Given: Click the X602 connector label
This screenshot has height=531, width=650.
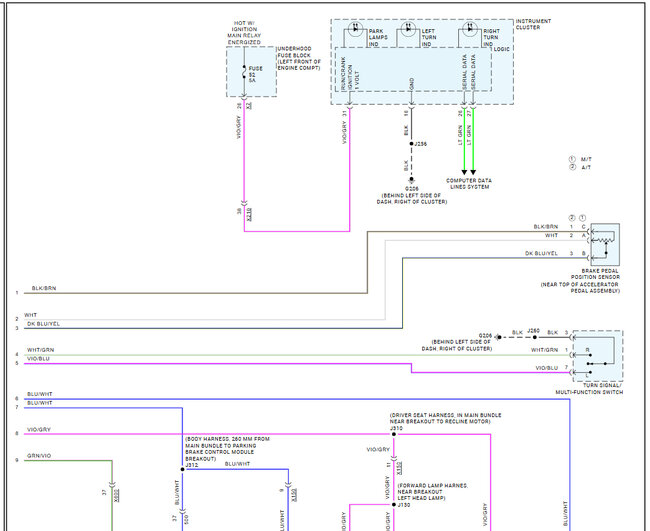Looking at the screenshot, I should tap(117, 495).
